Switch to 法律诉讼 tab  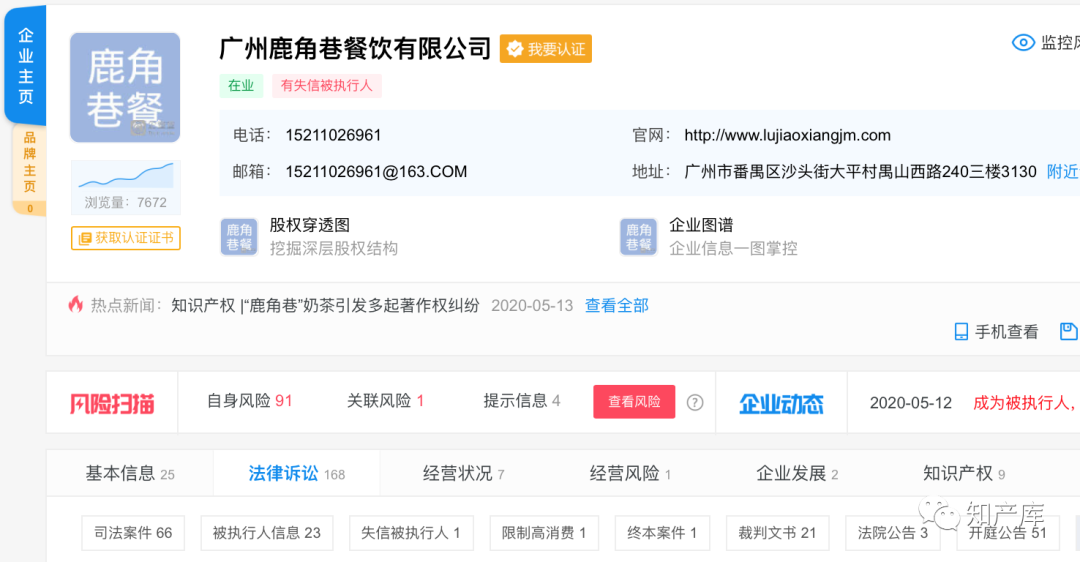(297, 473)
